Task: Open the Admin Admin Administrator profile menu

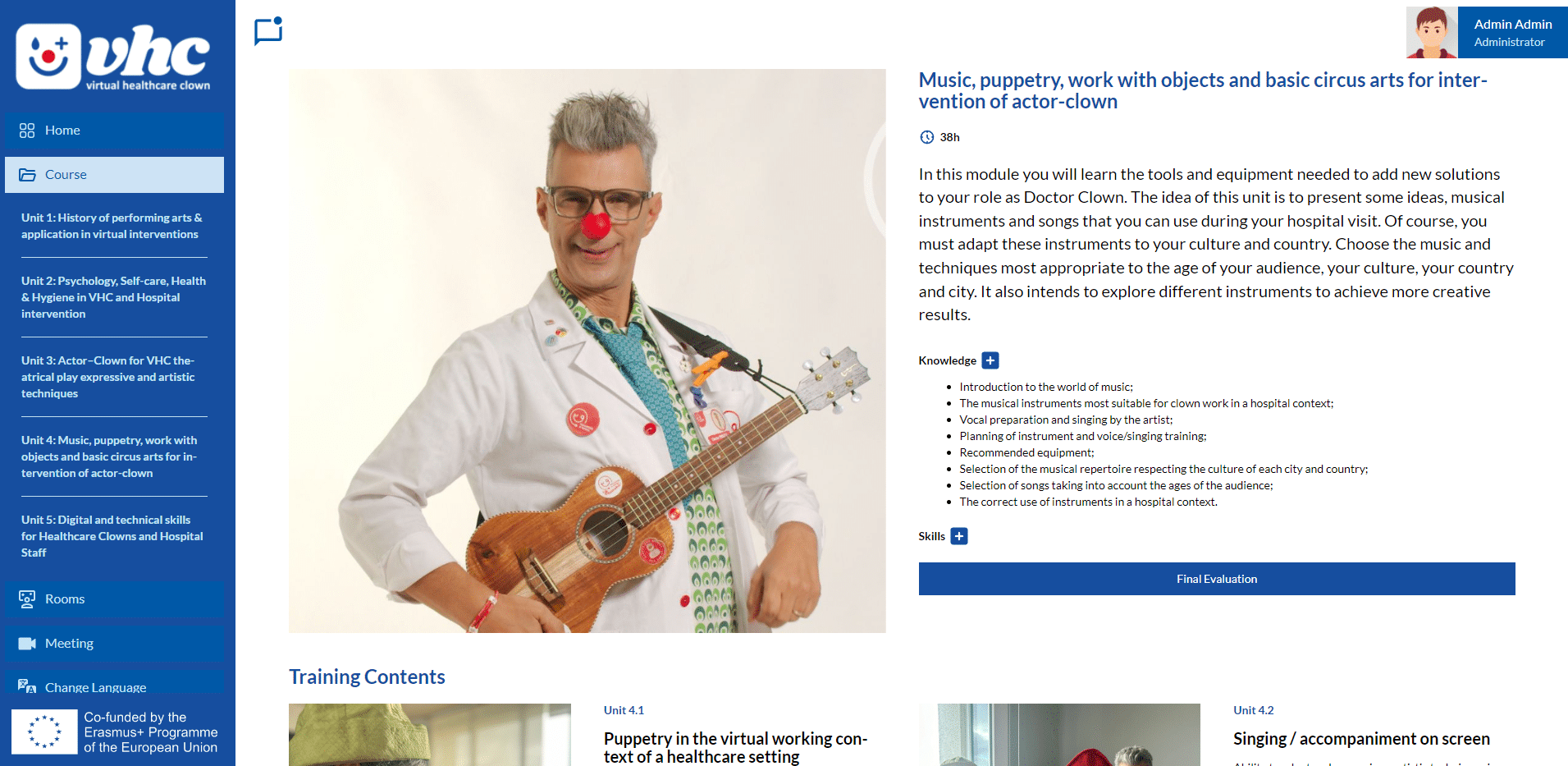Action: coord(1512,32)
